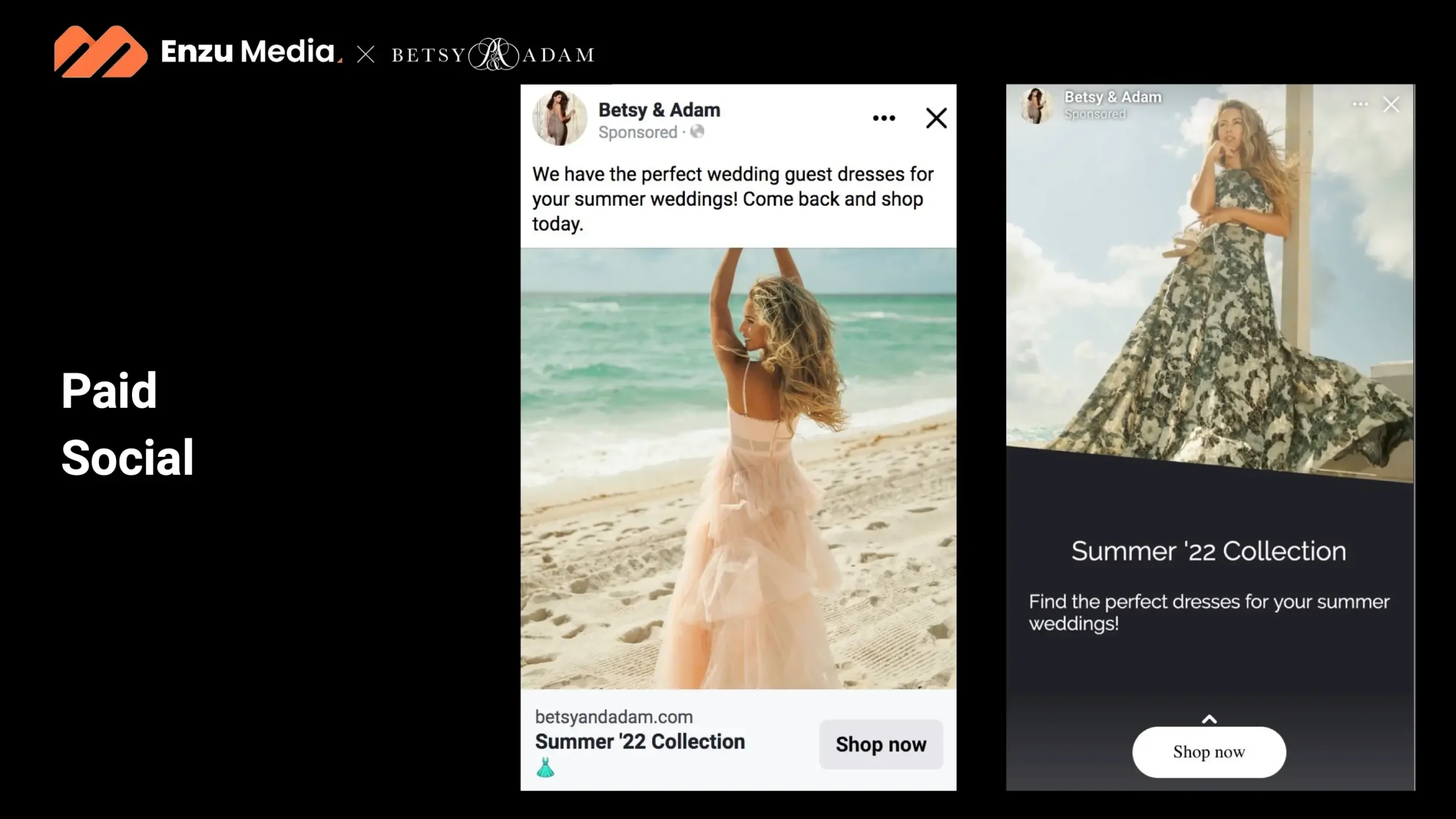Click the Betsy & Adam name in story ad

(x=1112, y=97)
